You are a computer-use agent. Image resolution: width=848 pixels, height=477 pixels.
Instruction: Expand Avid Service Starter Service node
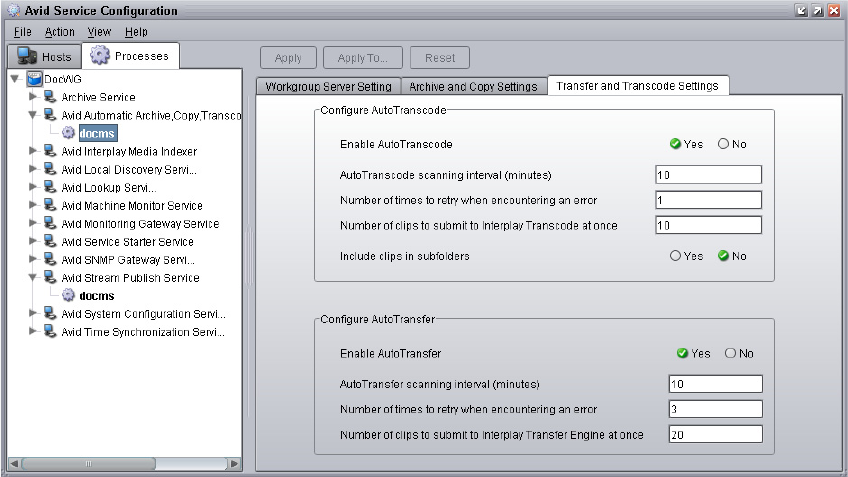coord(33,241)
